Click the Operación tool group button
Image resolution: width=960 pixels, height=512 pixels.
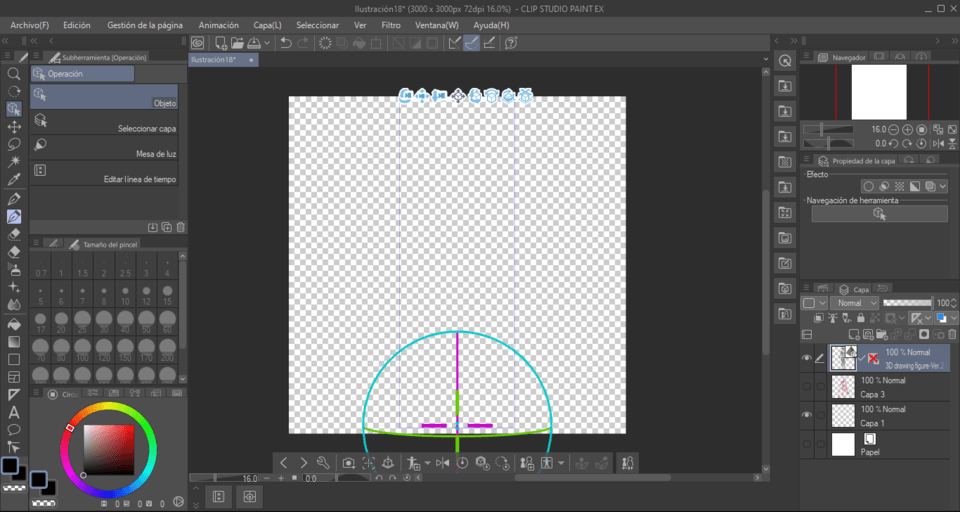(82, 73)
